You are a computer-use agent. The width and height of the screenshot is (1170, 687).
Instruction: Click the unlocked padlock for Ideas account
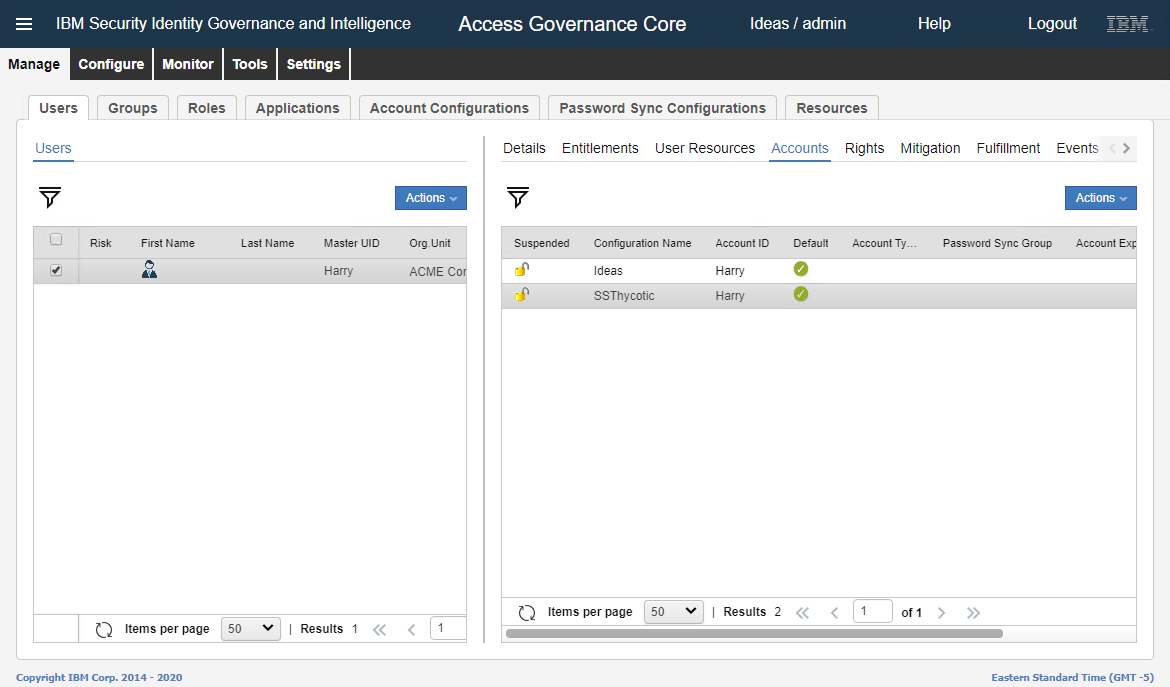tap(522, 269)
